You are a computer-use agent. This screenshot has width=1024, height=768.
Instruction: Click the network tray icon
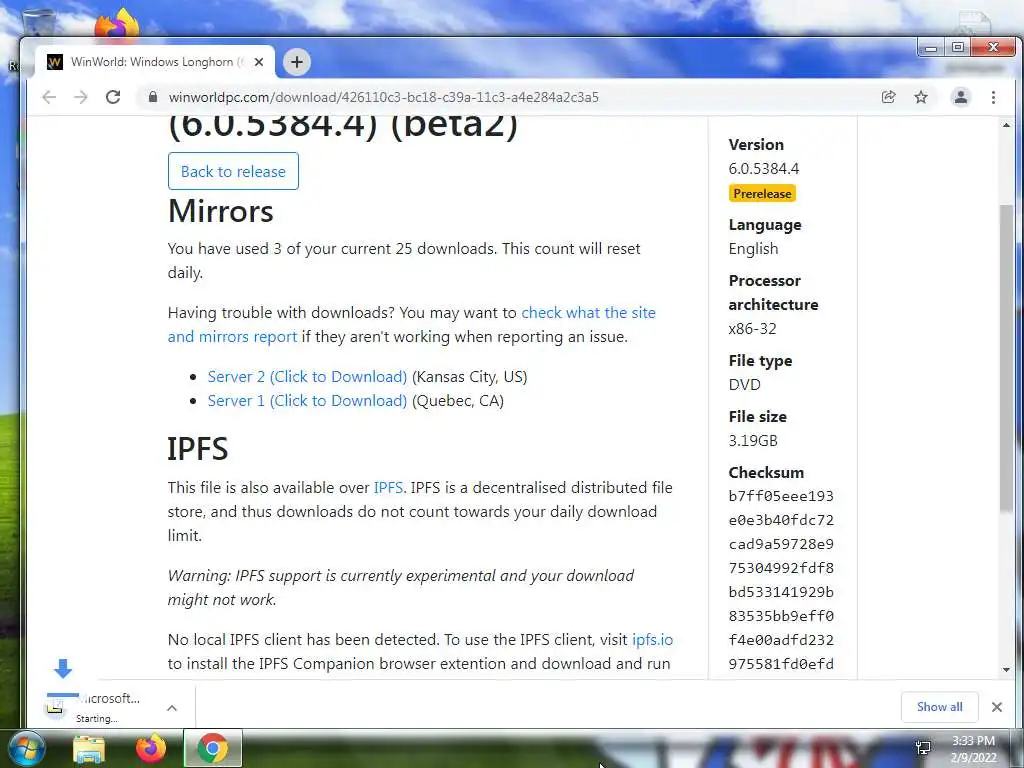pyautogui.click(x=923, y=748)
